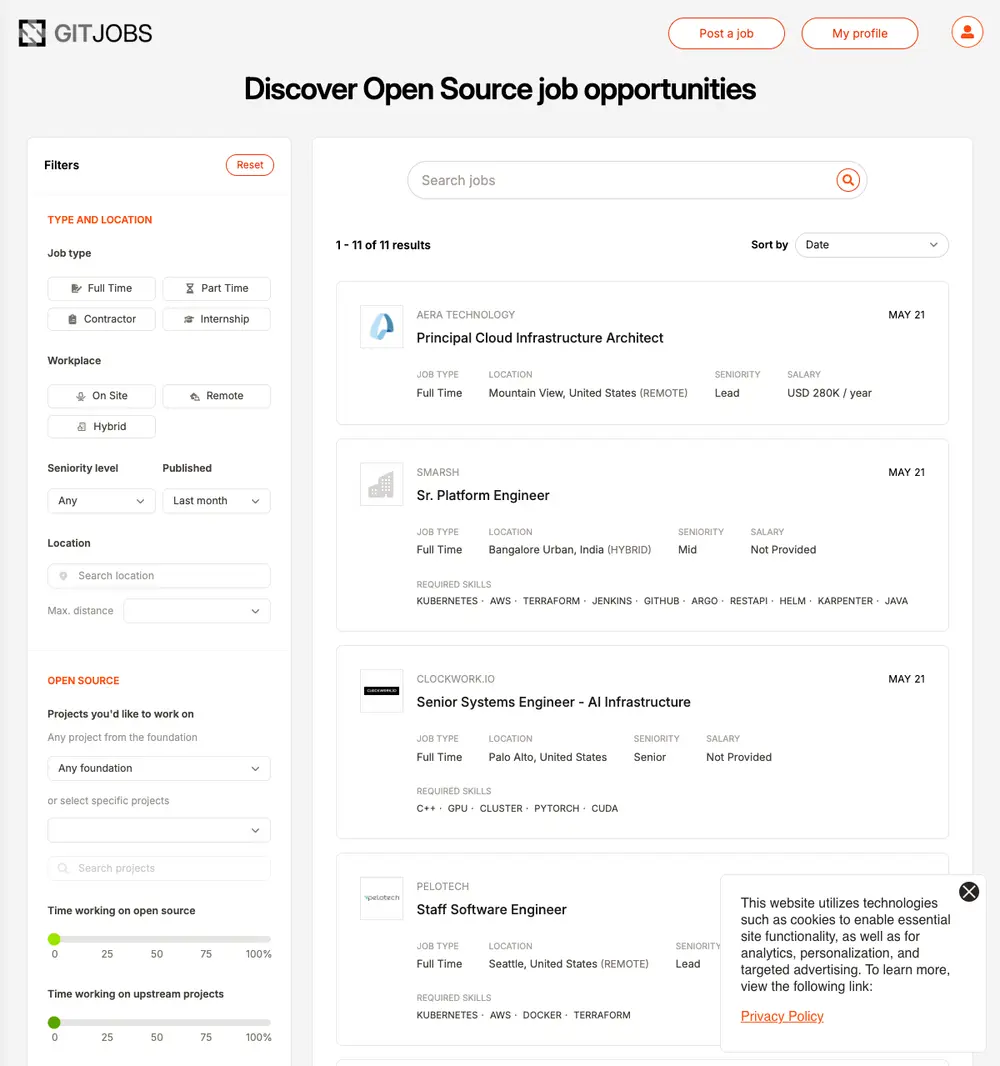Click the GPU skill tag
Viewport: 1000px width, 1066px height.
click(458, 808)
